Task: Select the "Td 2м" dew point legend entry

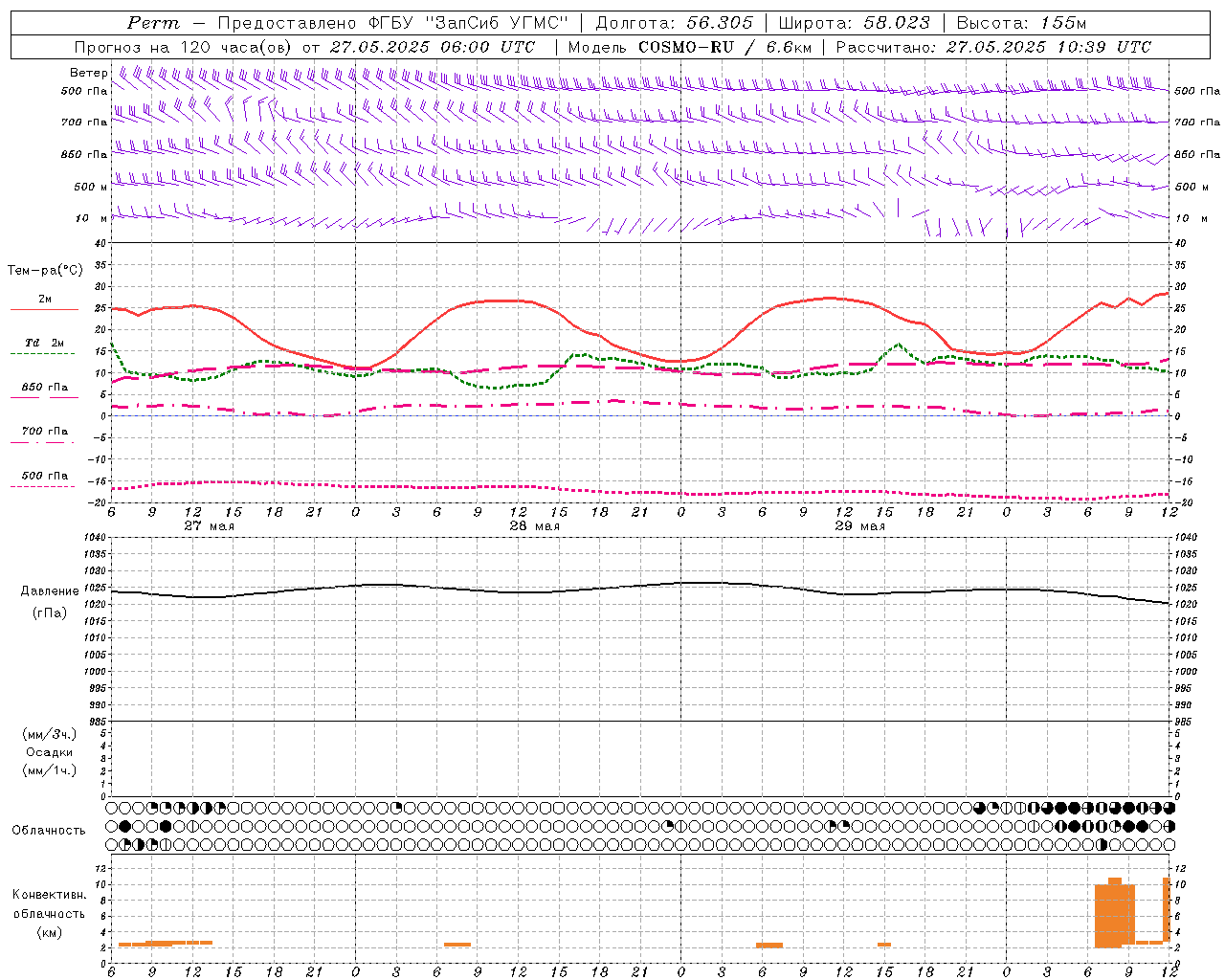Action: pos(45,343)
